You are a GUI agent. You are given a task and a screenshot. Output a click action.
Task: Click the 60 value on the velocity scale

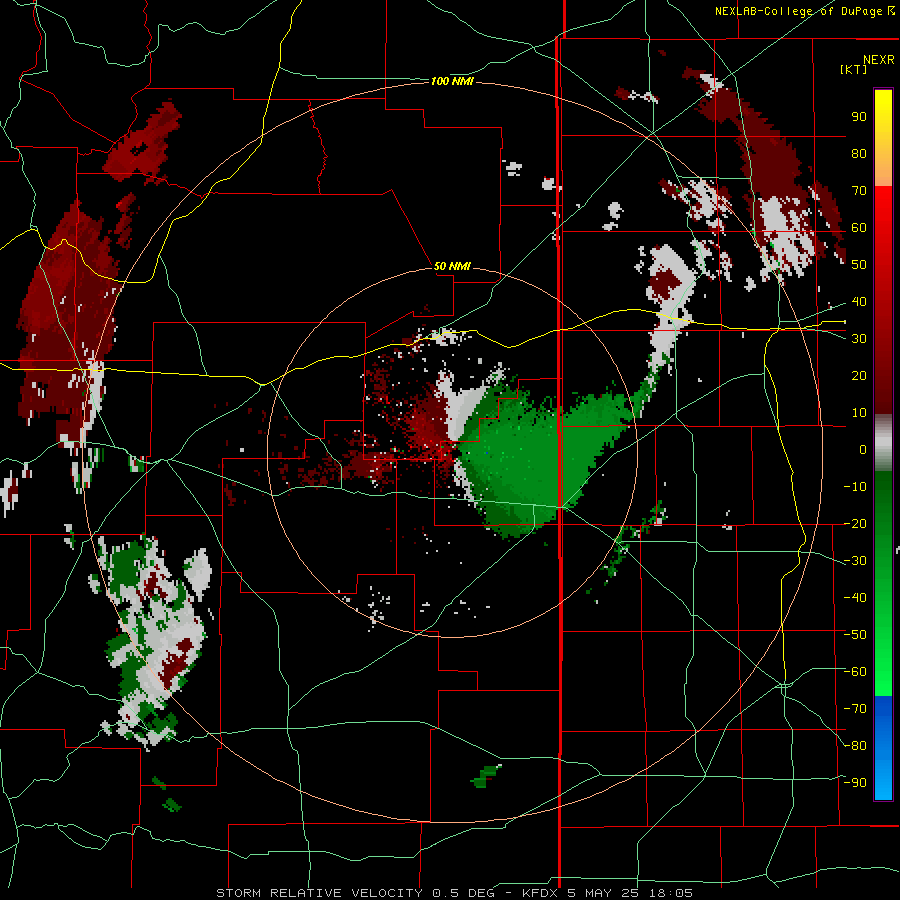tap(859, 227)
